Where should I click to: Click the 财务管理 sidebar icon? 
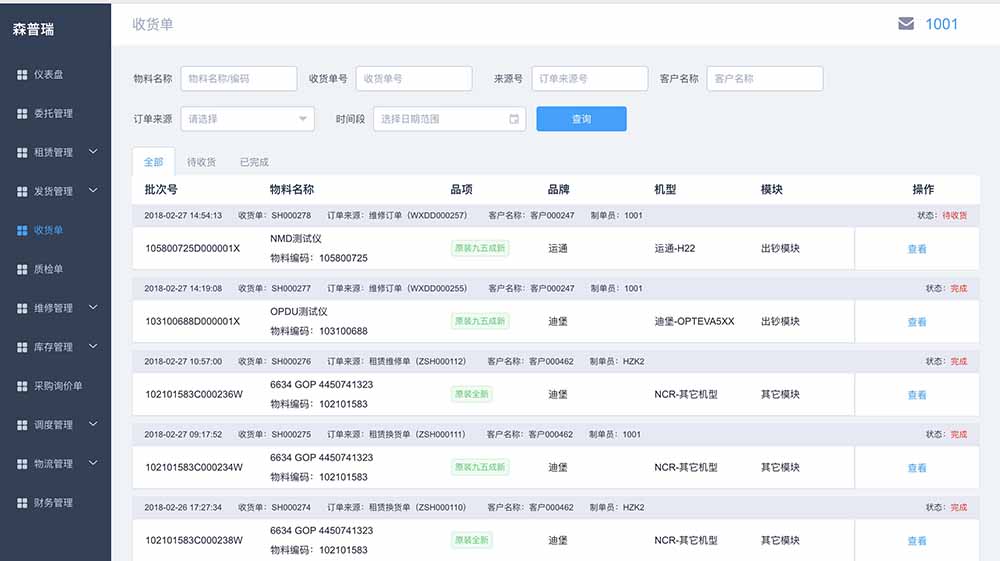tap(22, 503)
